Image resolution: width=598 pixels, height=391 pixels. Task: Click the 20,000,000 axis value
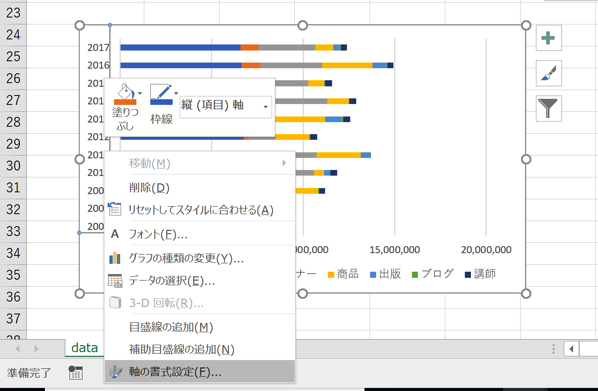pos(486,250)
